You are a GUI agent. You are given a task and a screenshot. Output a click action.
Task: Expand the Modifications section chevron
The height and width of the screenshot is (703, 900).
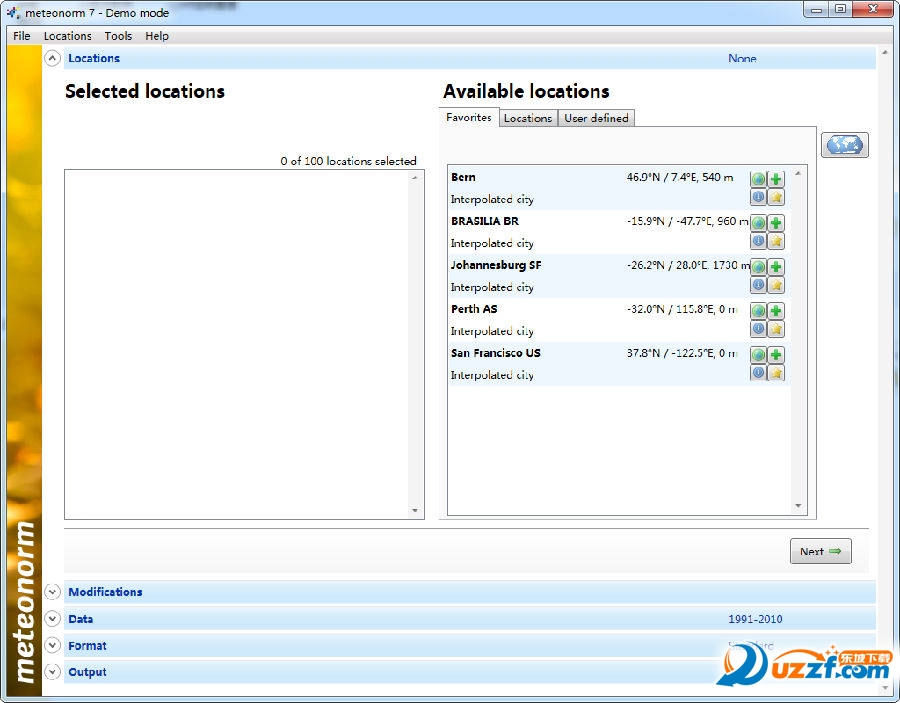click(x=52, y=592)
